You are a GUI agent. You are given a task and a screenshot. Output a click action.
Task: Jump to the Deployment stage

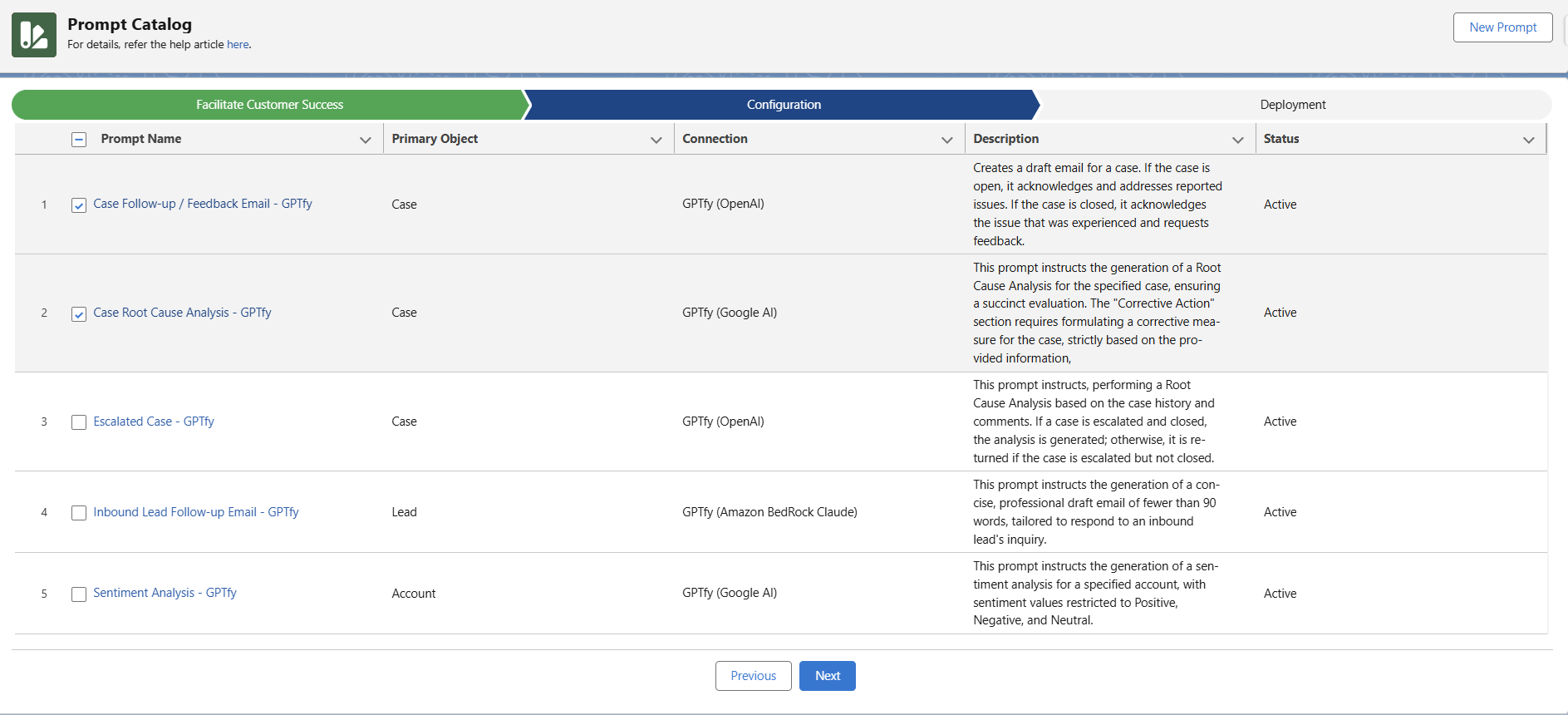pos(1292,105)
